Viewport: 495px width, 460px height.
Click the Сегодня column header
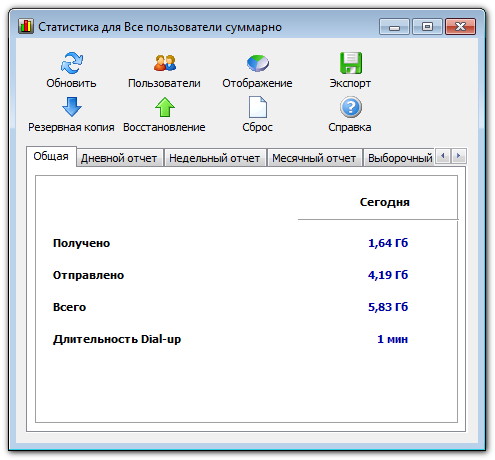tap(385, 202)
